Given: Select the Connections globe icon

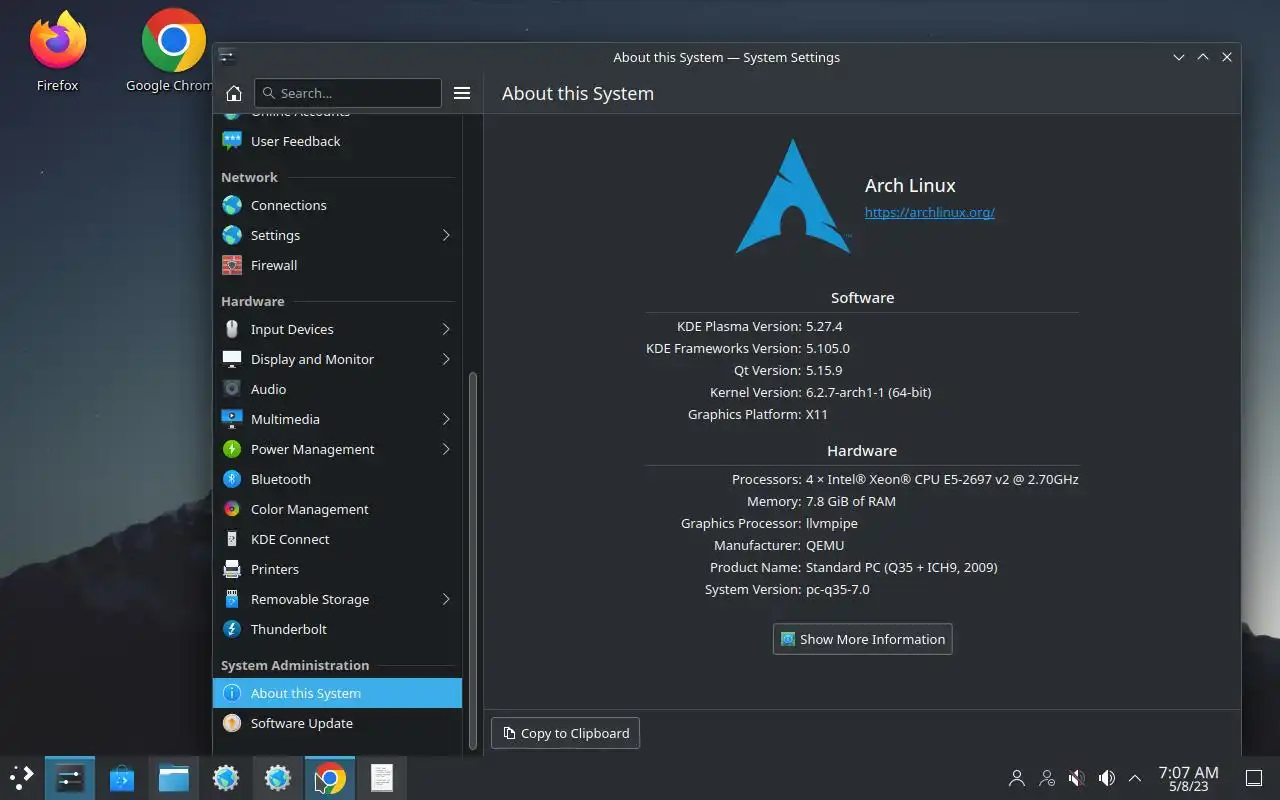Looking at the screenshot, I should click(232, 205).
